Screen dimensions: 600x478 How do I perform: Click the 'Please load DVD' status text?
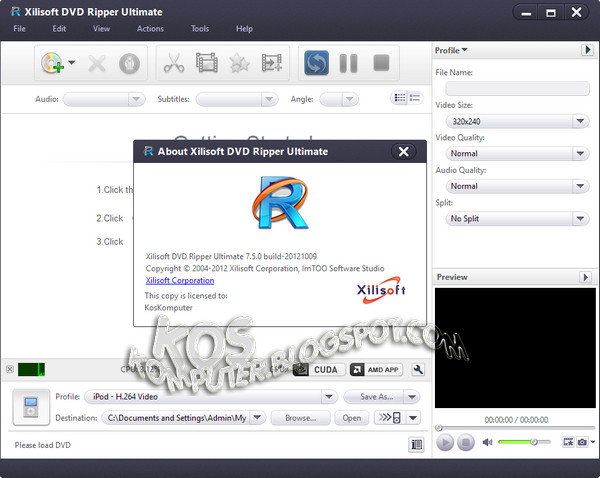[42, 445]
